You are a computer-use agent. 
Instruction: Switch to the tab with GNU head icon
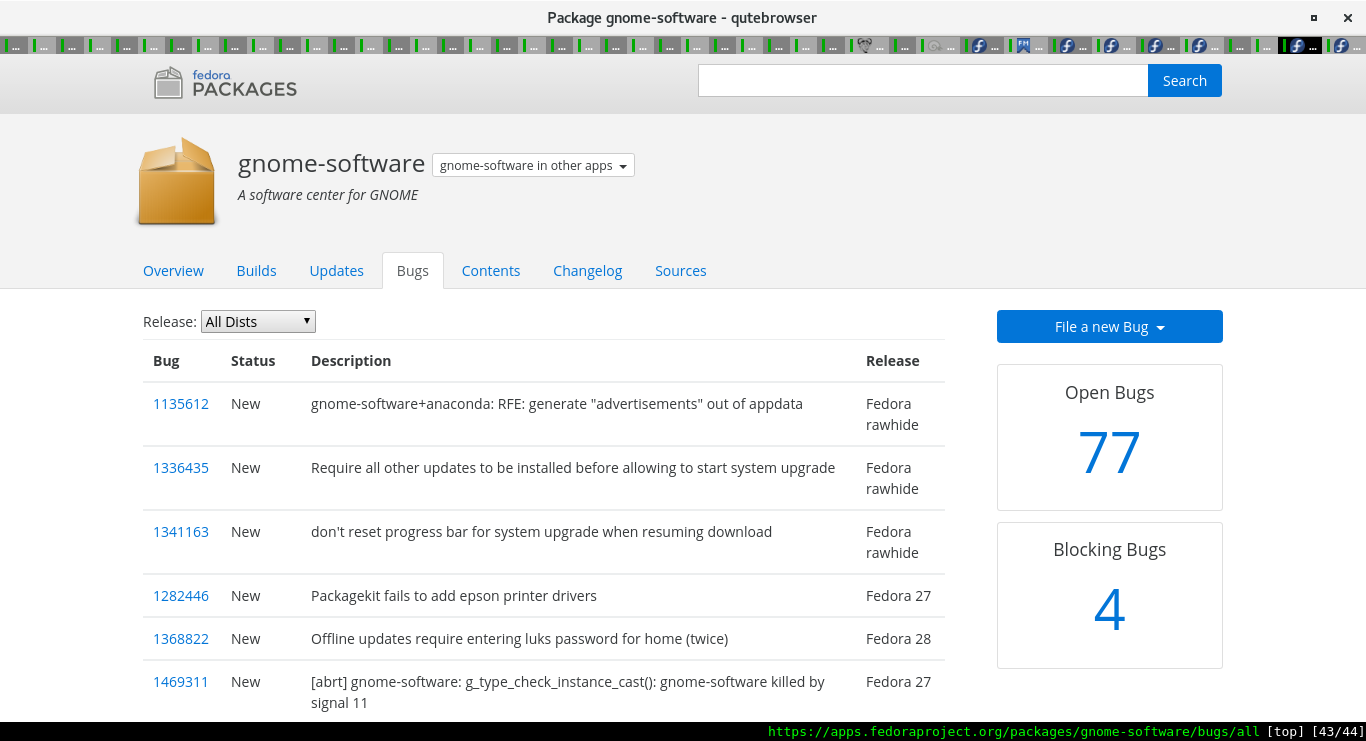[866, 45]
